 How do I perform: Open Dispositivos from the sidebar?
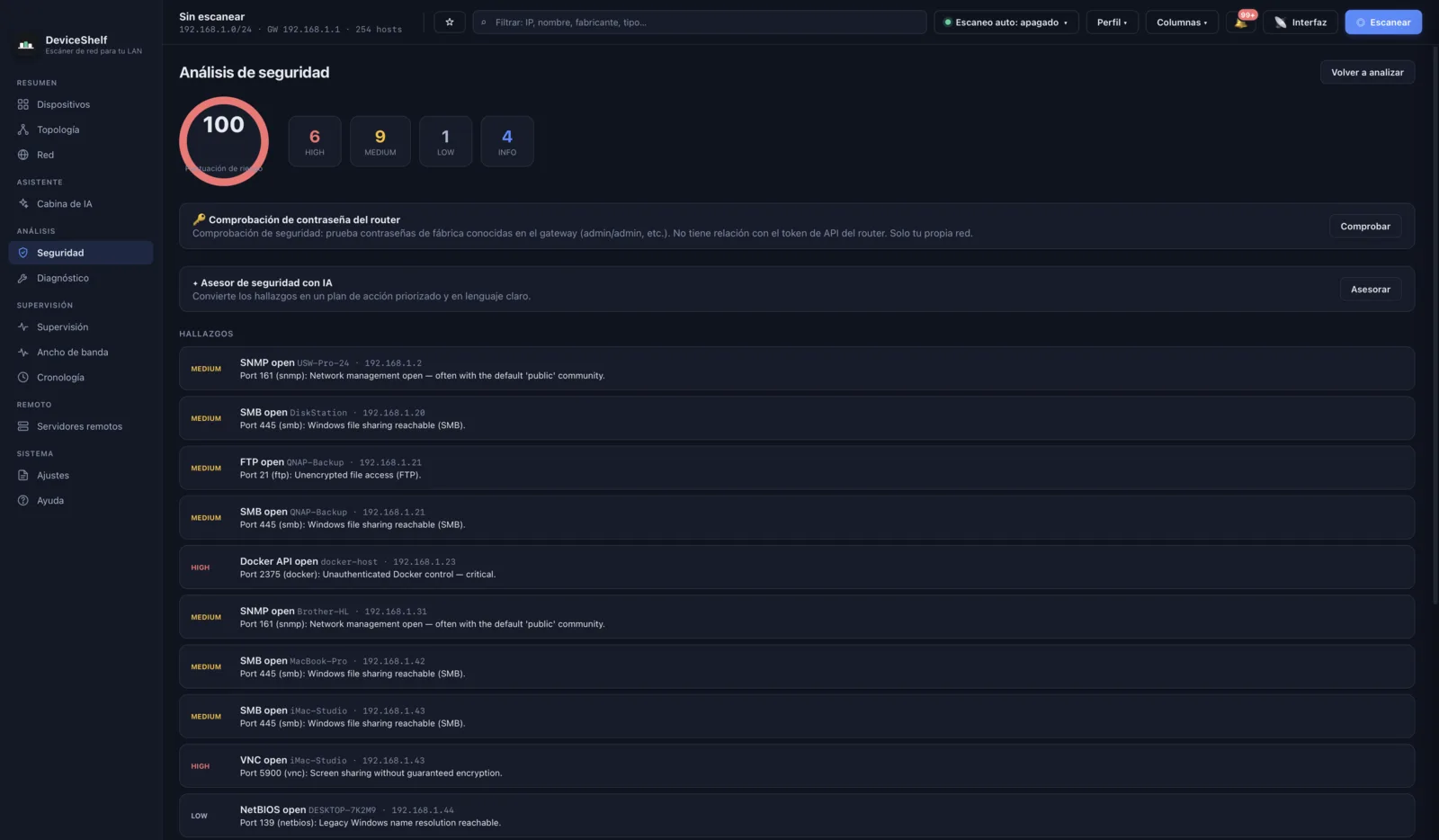tap(81, 104)
